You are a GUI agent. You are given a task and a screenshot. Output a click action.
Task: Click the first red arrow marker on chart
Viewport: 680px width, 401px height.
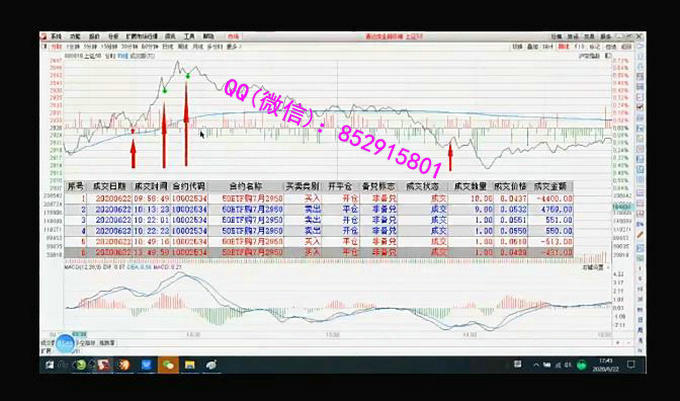(x=132, y=152)
